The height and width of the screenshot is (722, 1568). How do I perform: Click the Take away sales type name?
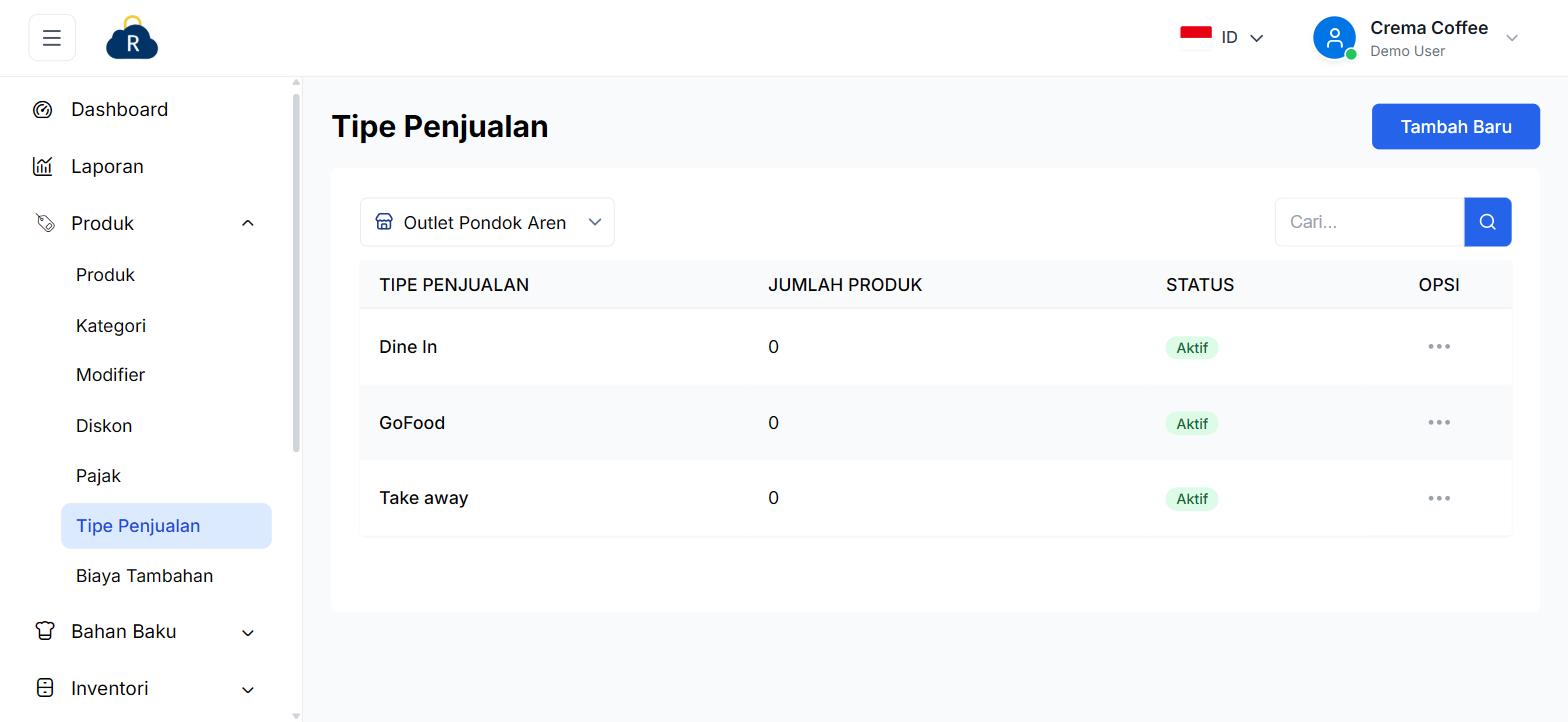[424, 498]
